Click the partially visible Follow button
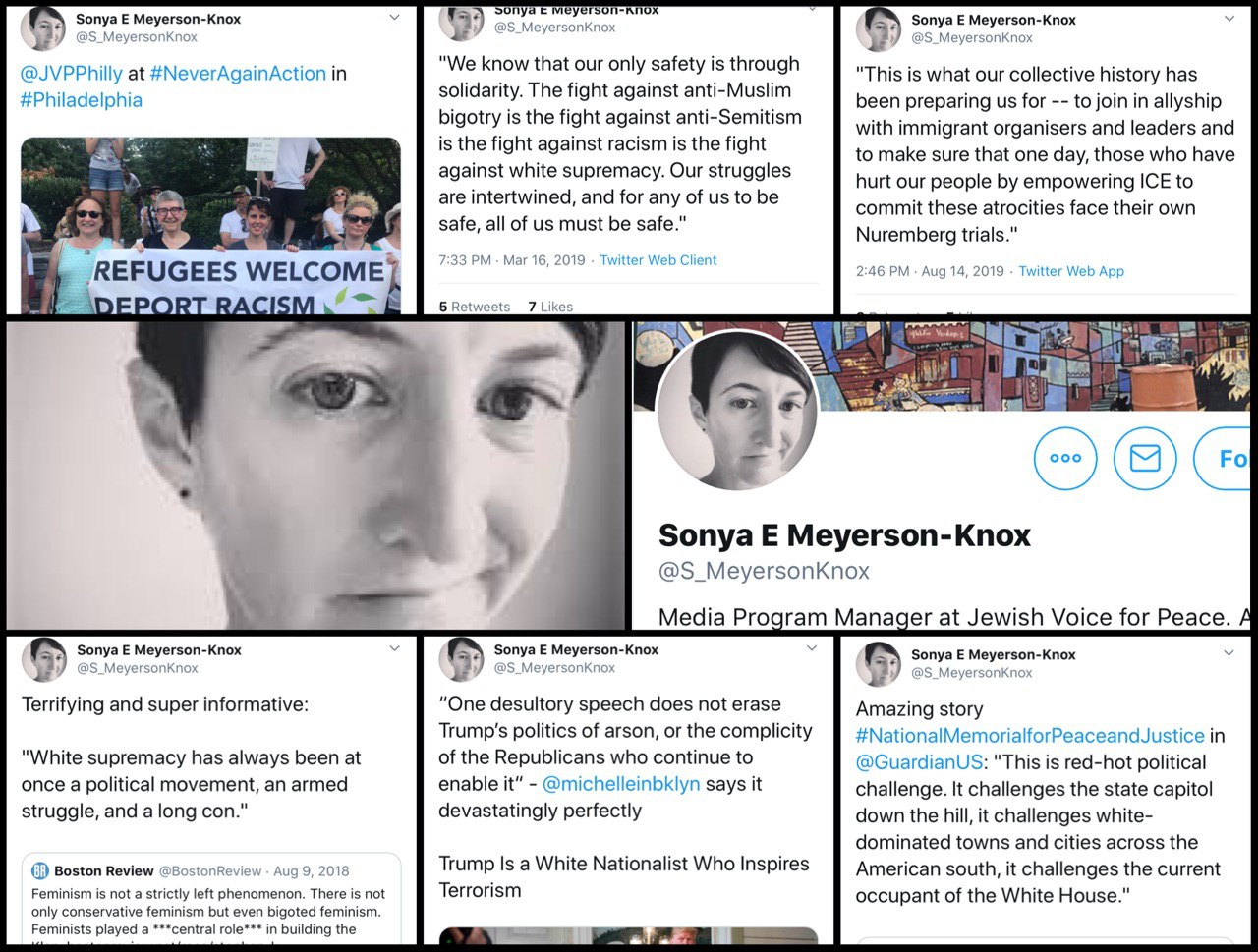Viewport: 1258px width, 952px height. click(1224, 457)
